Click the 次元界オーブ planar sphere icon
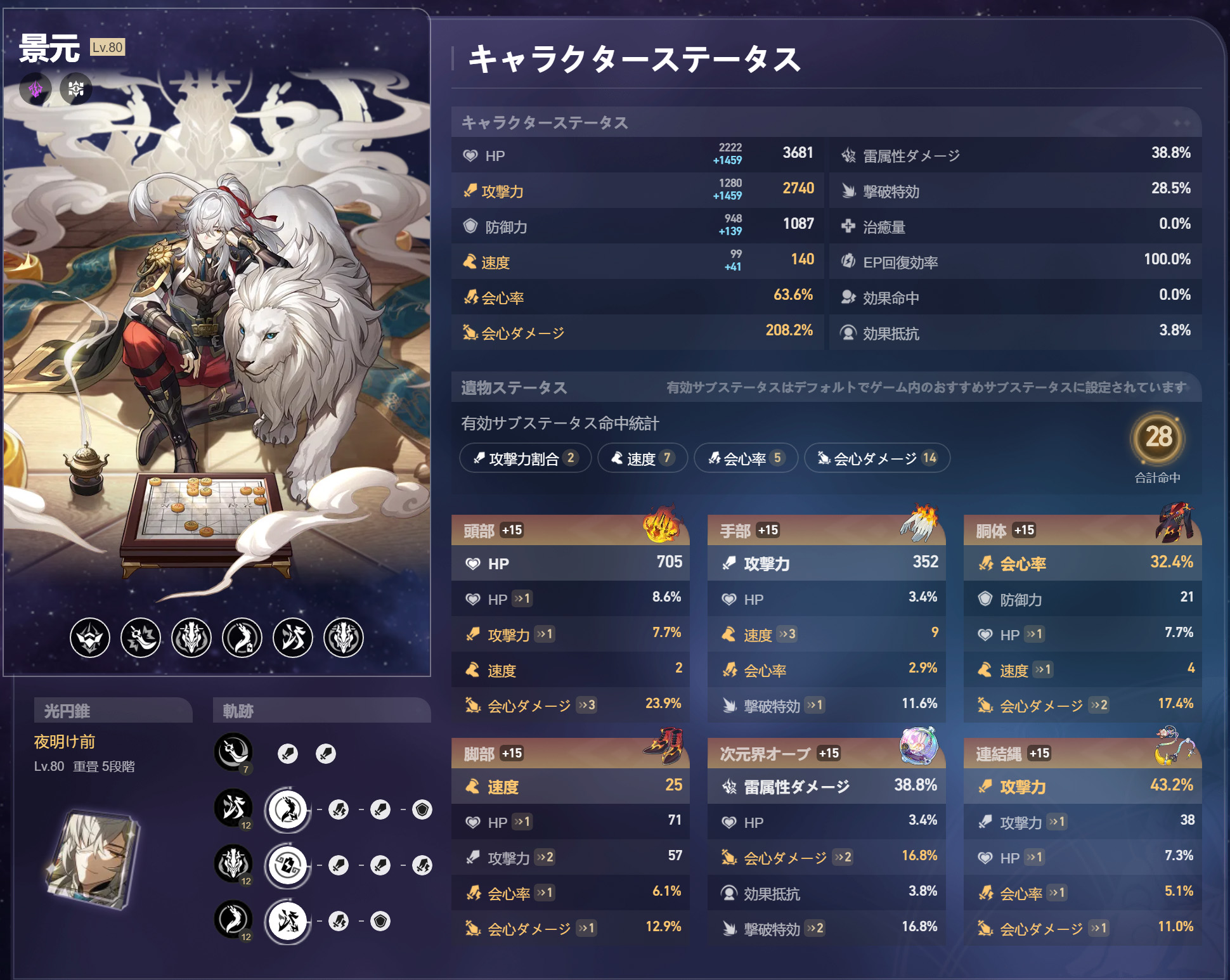Image resolution: width=1230 pixels, height=980 pixels. click(x=919, y=745)
